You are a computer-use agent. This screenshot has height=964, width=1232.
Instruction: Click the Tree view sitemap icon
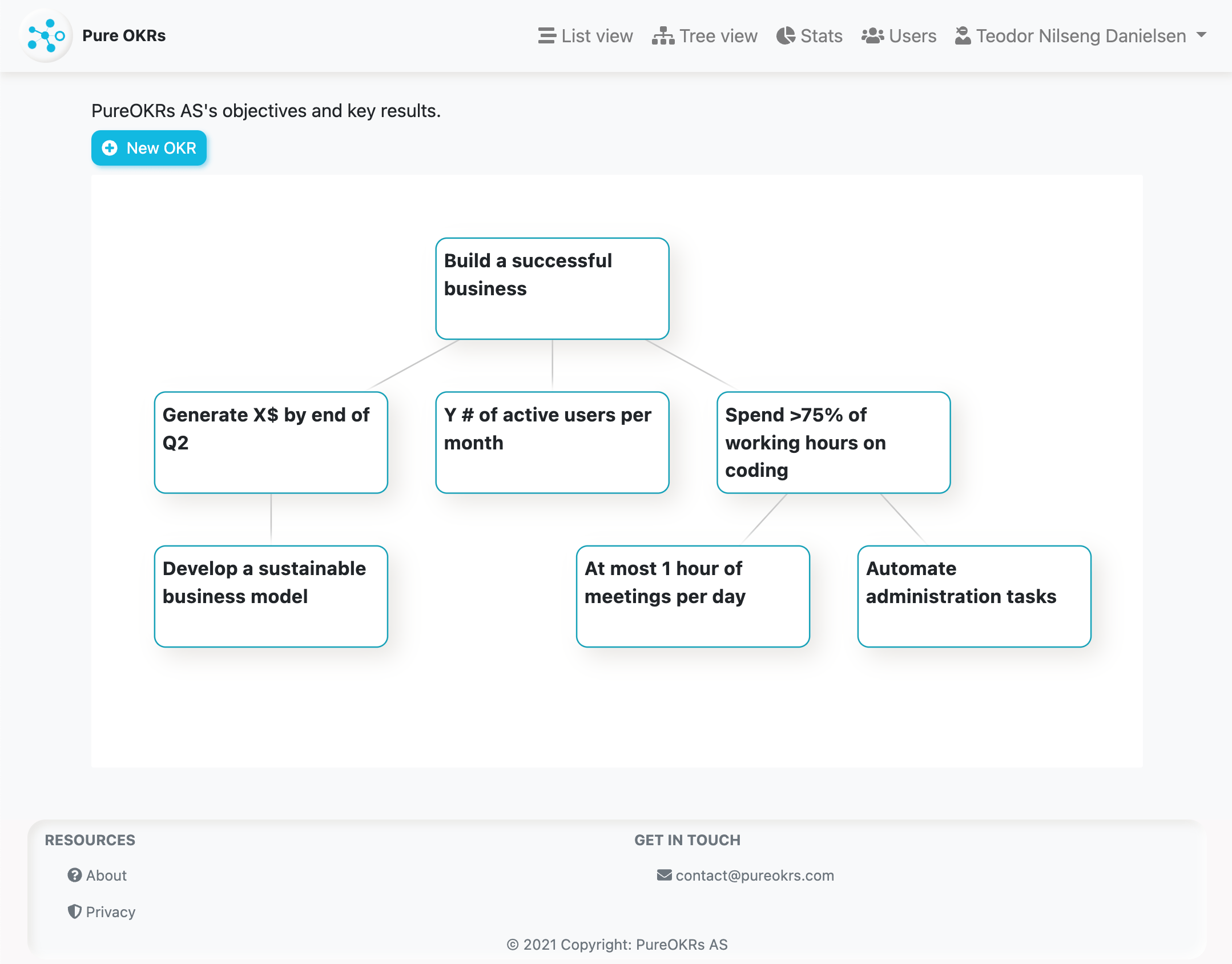[663, 35]
